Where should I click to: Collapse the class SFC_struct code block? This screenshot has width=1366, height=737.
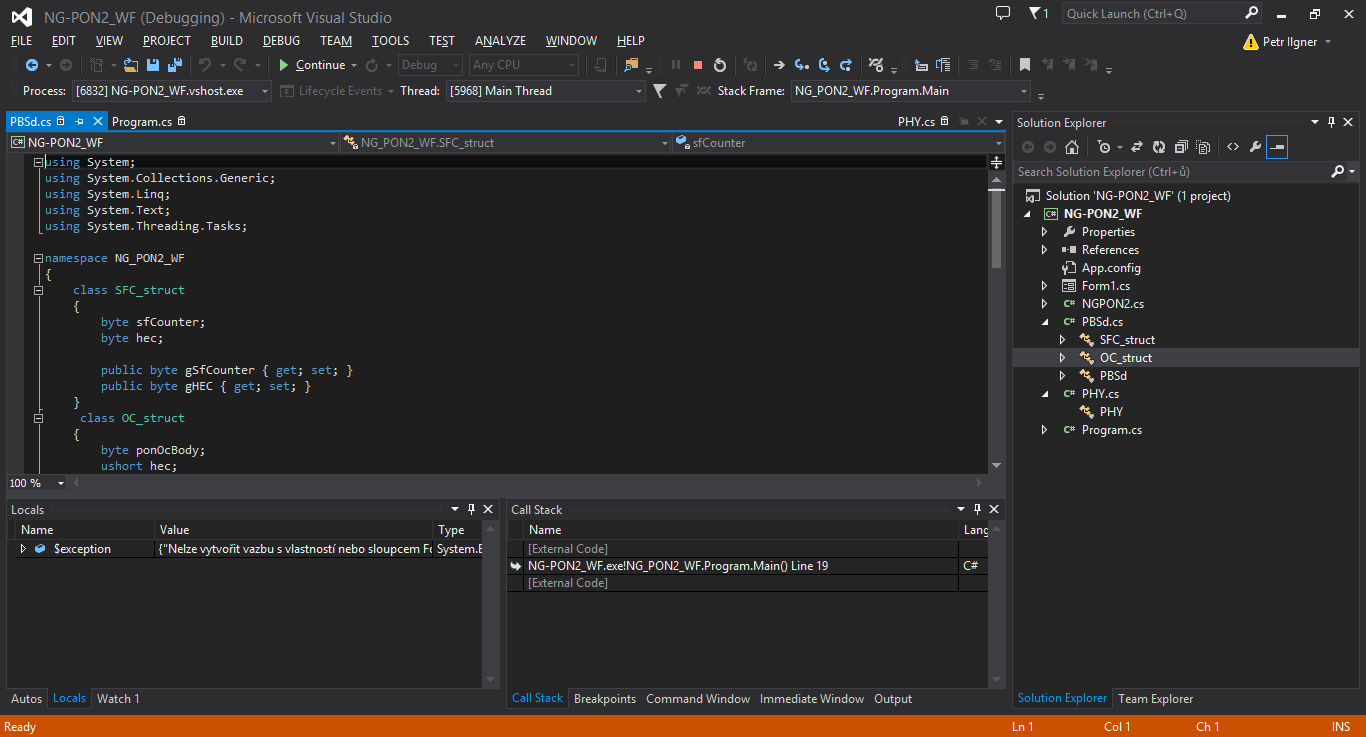point(39,290)
